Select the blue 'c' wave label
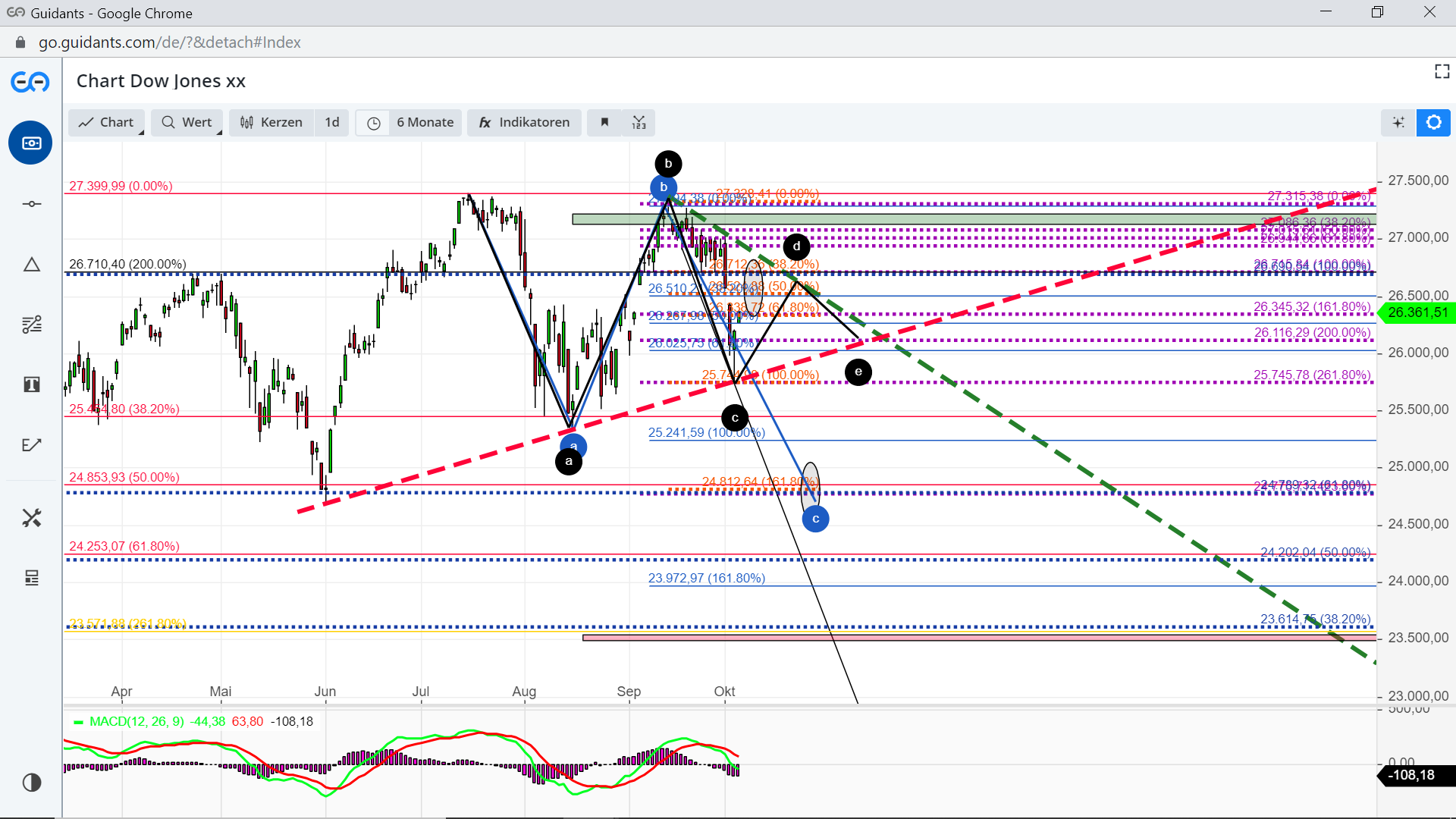 [x=815, y=519]
